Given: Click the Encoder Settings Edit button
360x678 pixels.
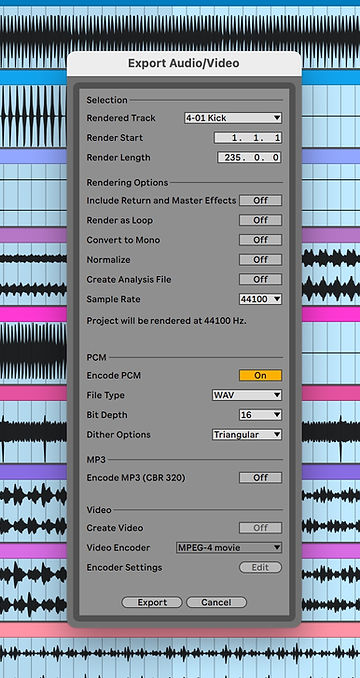Looking at the screenshot, I should pyautogui.click(x=261, y=567).
